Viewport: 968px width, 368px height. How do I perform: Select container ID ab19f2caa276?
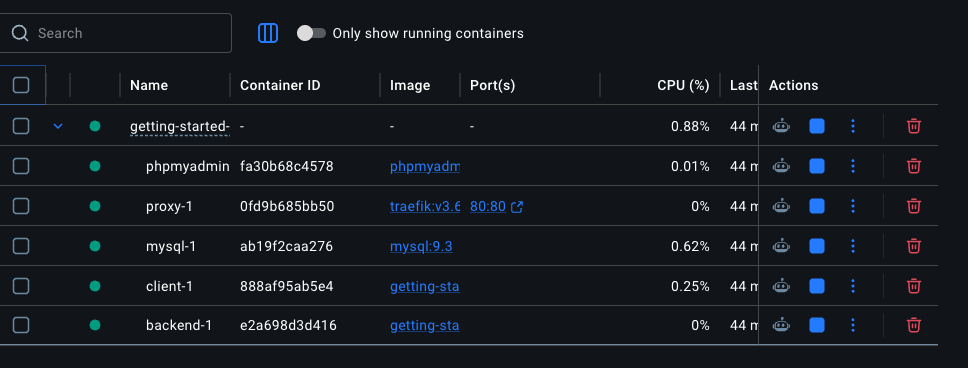[286, 246]
